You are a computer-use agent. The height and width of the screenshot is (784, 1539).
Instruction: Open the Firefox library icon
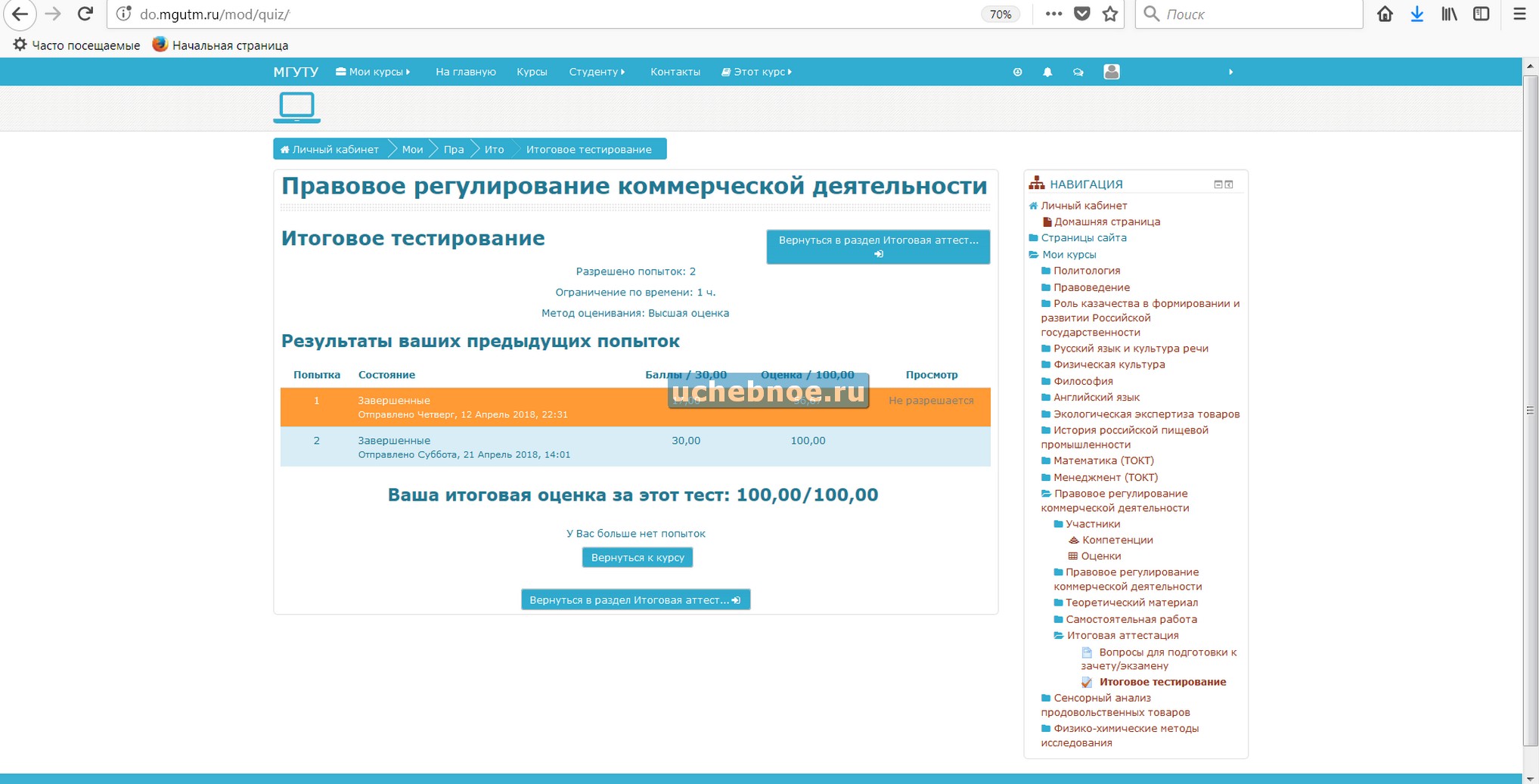click(x=1448, y=14)
